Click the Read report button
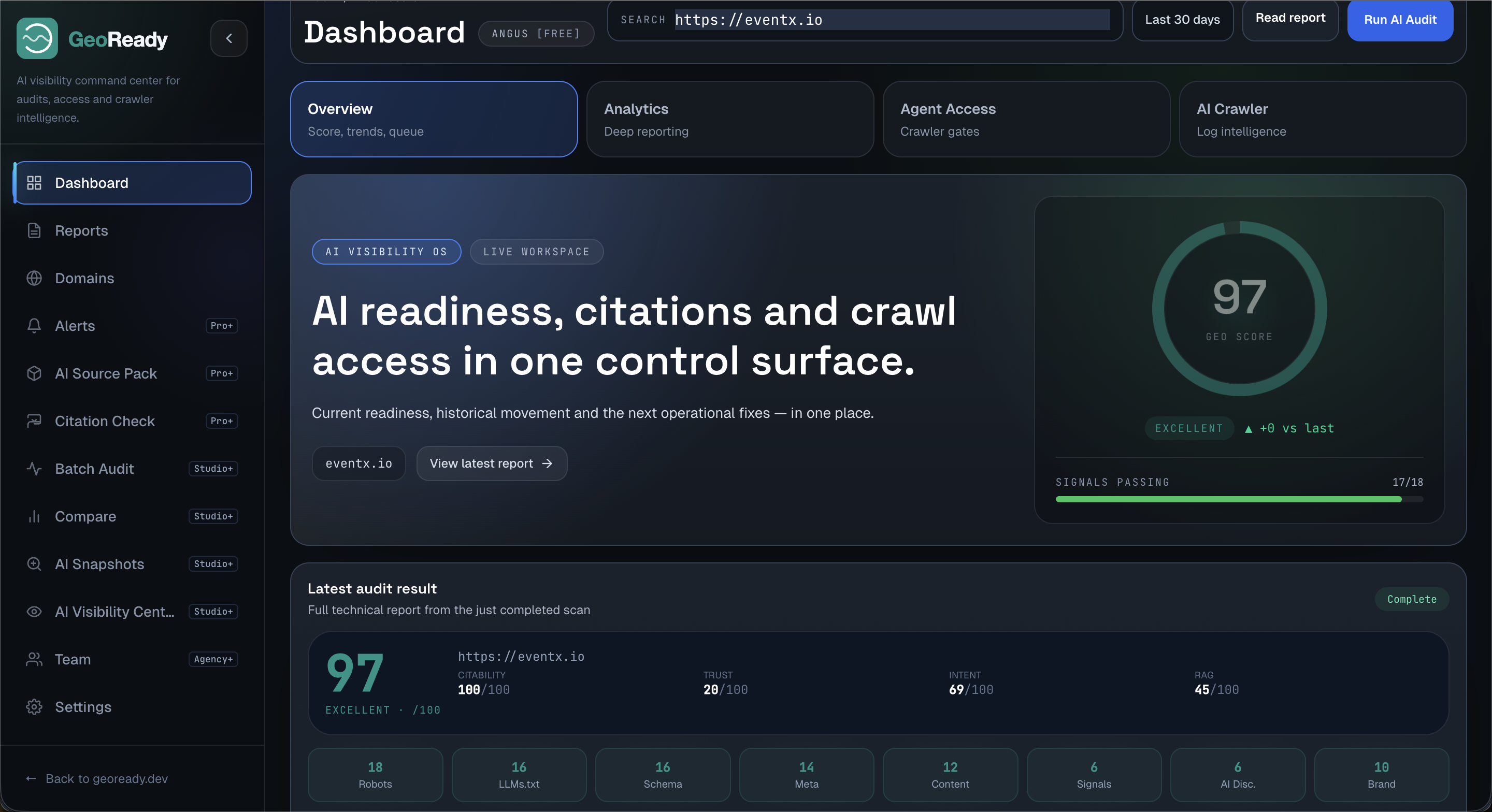Image resolution: width=1492 pixels, height=812 pixels. [1290, 19]
